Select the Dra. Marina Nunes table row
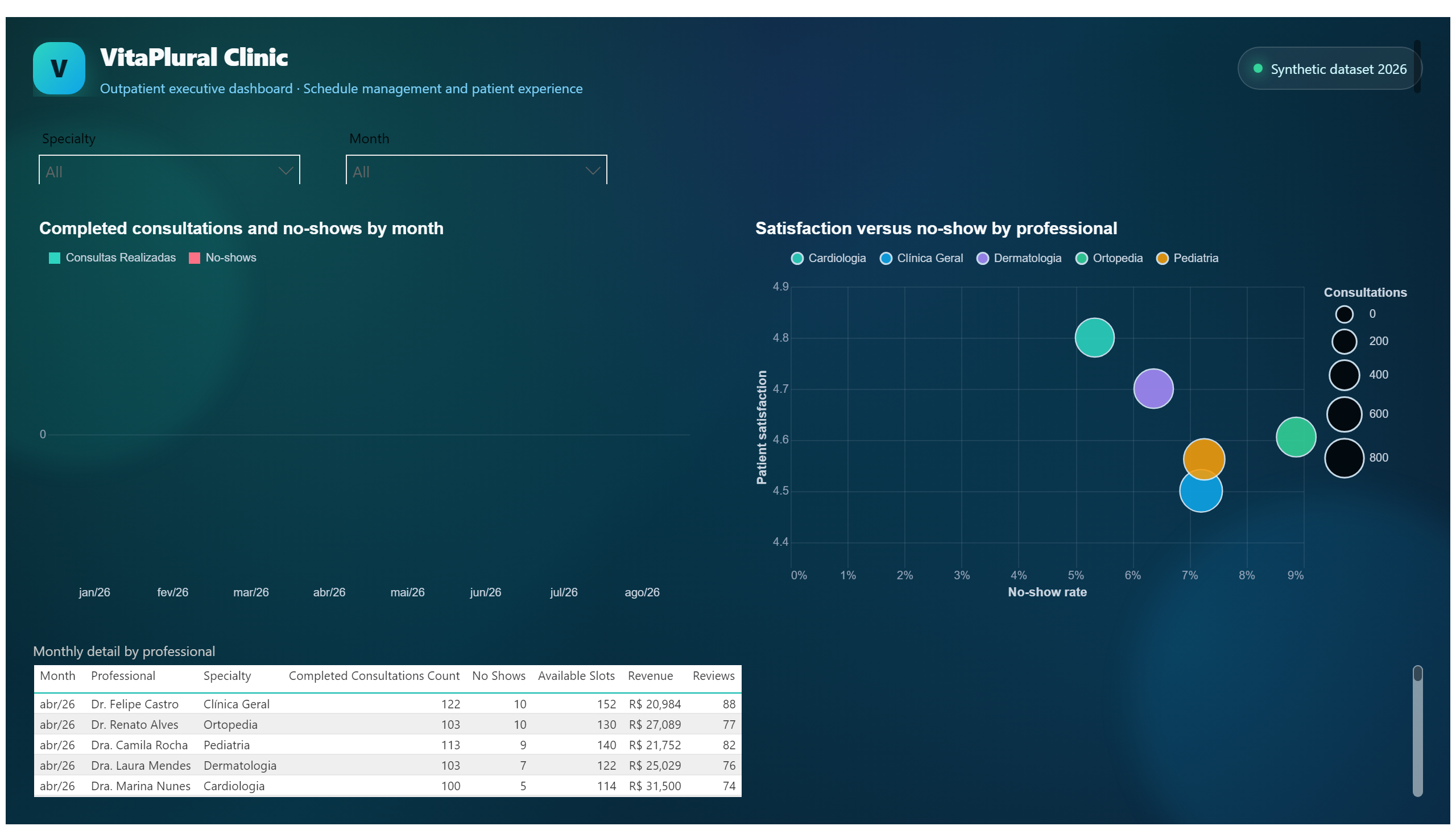Screen dimensions: 1456x830 [x=387, y=786]
